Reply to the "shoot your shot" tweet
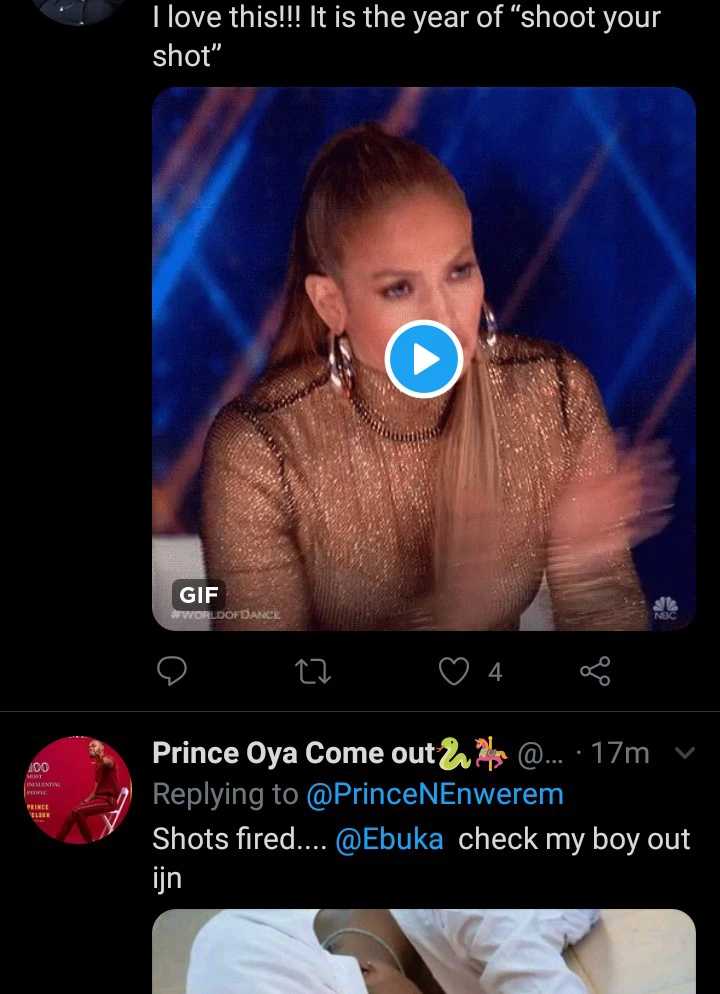Viewport: 720px width, 994px height. click(172, 672)
